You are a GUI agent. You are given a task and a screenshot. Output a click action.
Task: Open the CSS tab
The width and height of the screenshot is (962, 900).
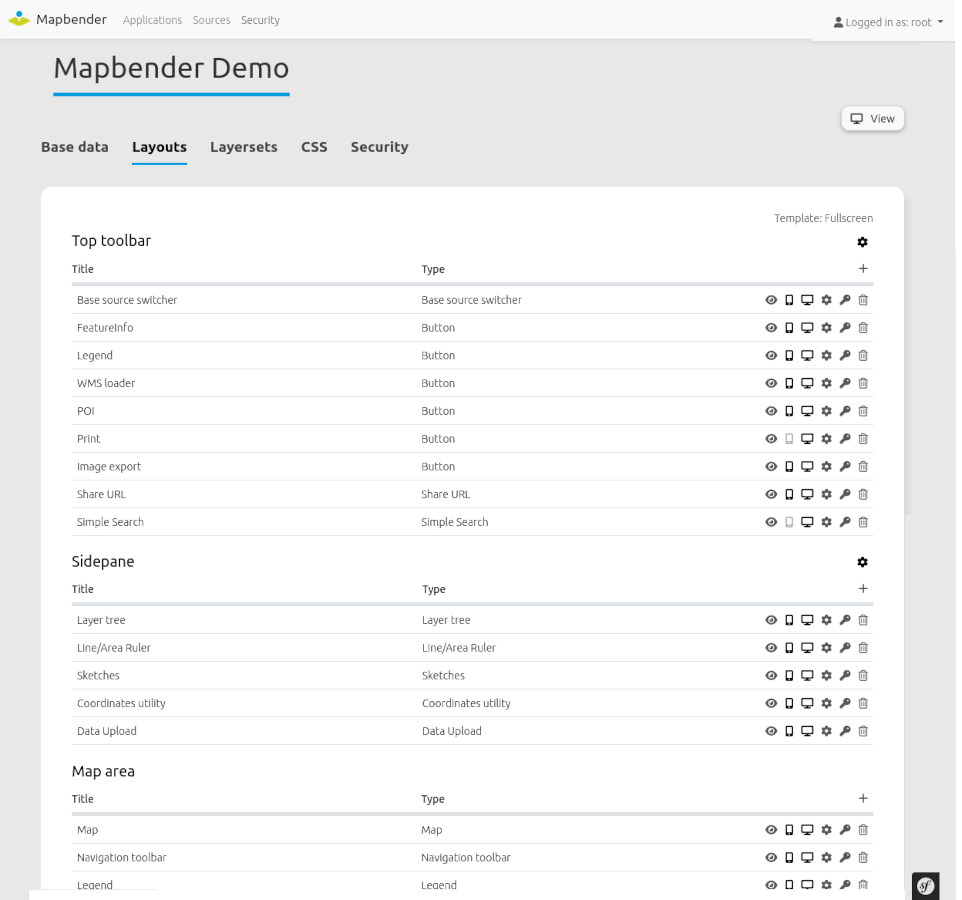[314, 147]
